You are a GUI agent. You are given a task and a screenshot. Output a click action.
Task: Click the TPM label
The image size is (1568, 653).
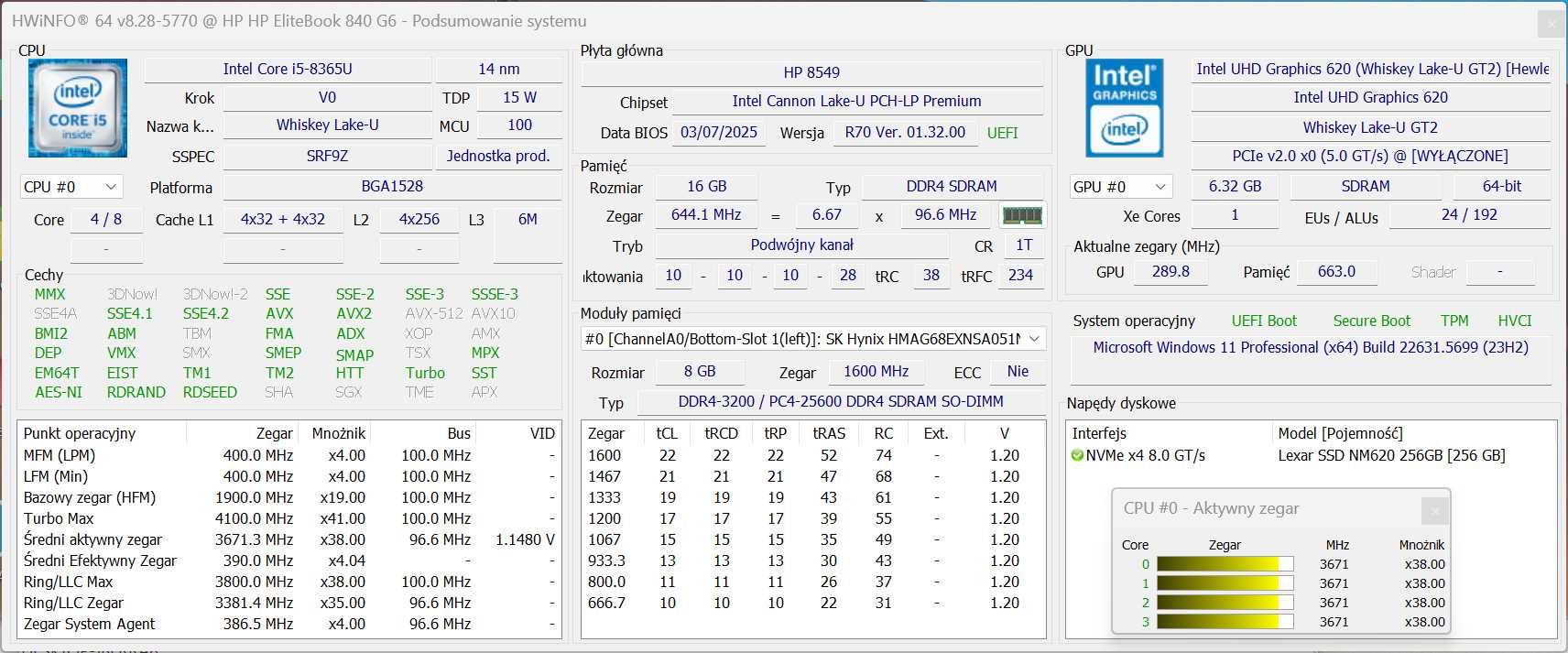tap(1454, 321)
